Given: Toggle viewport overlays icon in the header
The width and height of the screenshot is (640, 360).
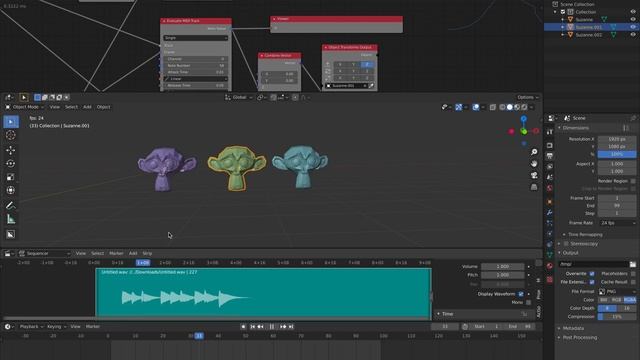Looking at the screenshot, I should 476,107.
